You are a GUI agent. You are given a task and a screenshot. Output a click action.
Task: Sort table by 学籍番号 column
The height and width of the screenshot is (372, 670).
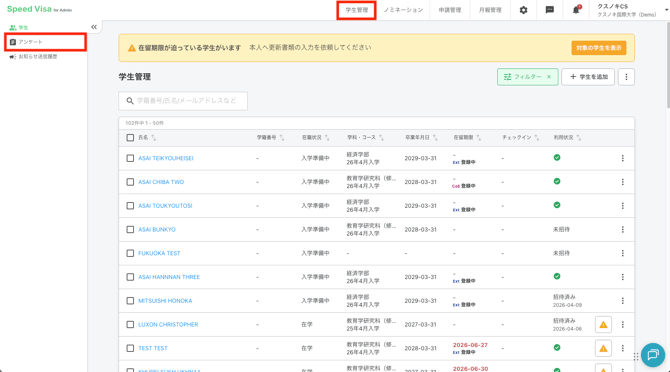click(282, 138)
